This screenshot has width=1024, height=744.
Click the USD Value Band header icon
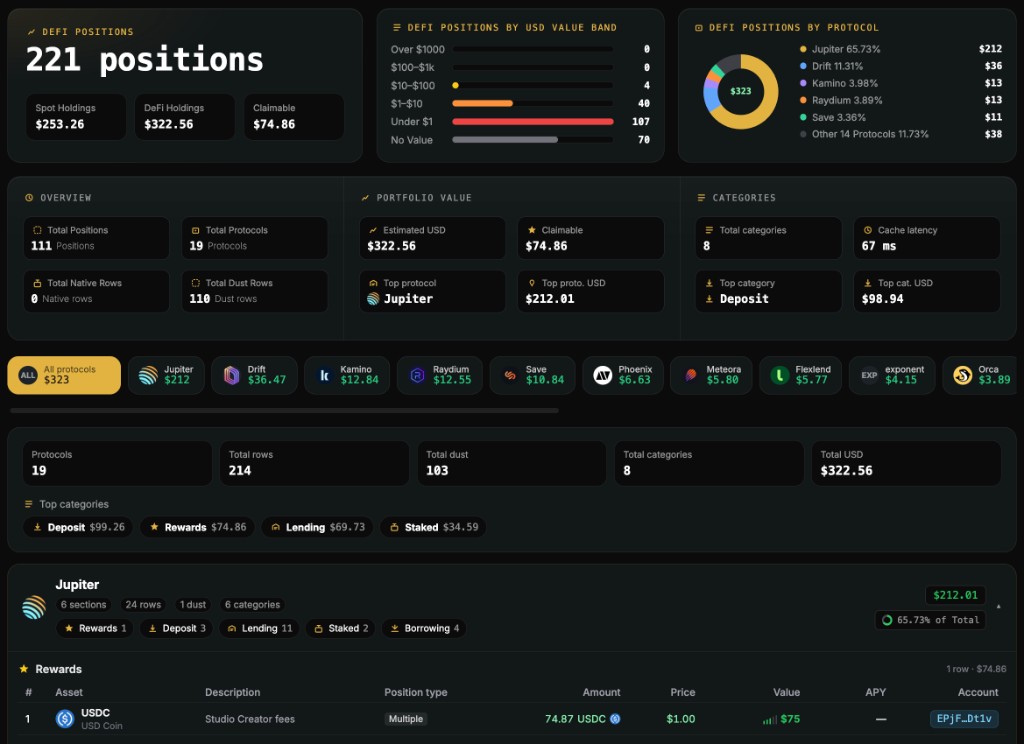pos(396,27)
